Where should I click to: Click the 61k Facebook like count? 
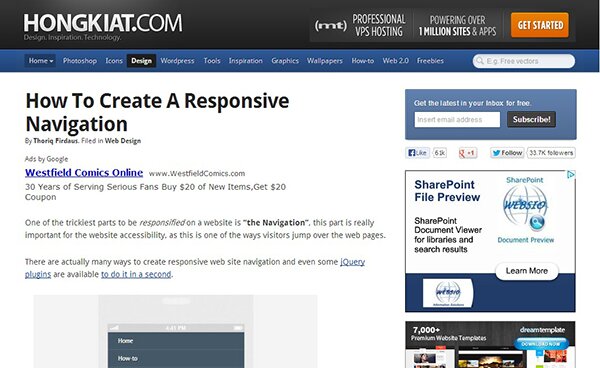[x=440, y=153]
